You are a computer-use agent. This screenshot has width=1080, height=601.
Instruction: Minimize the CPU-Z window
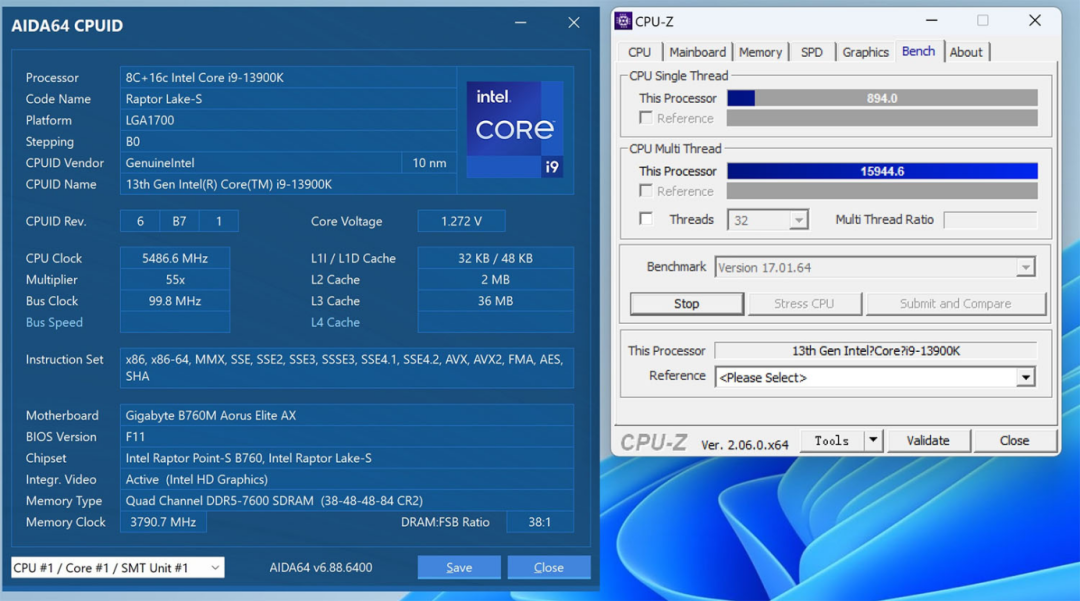coord(931,21)
